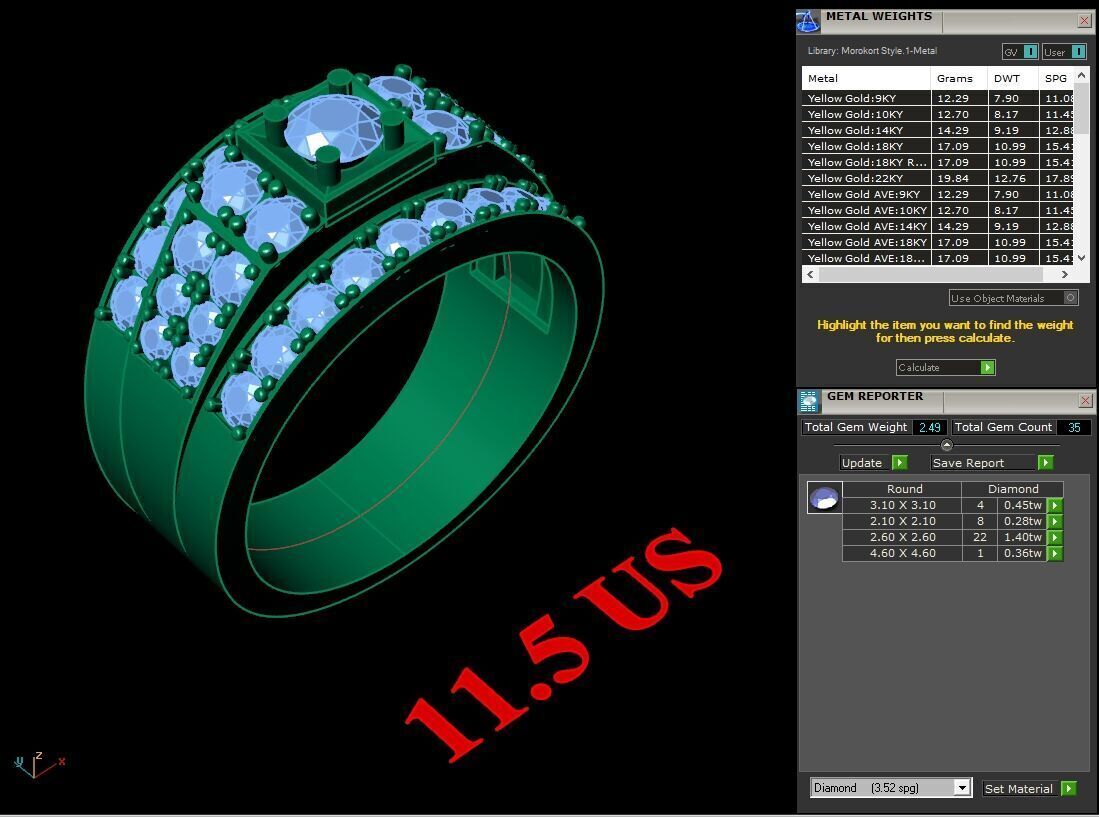
Task: Sort by the SPG column header
Action: [1056, 78]
